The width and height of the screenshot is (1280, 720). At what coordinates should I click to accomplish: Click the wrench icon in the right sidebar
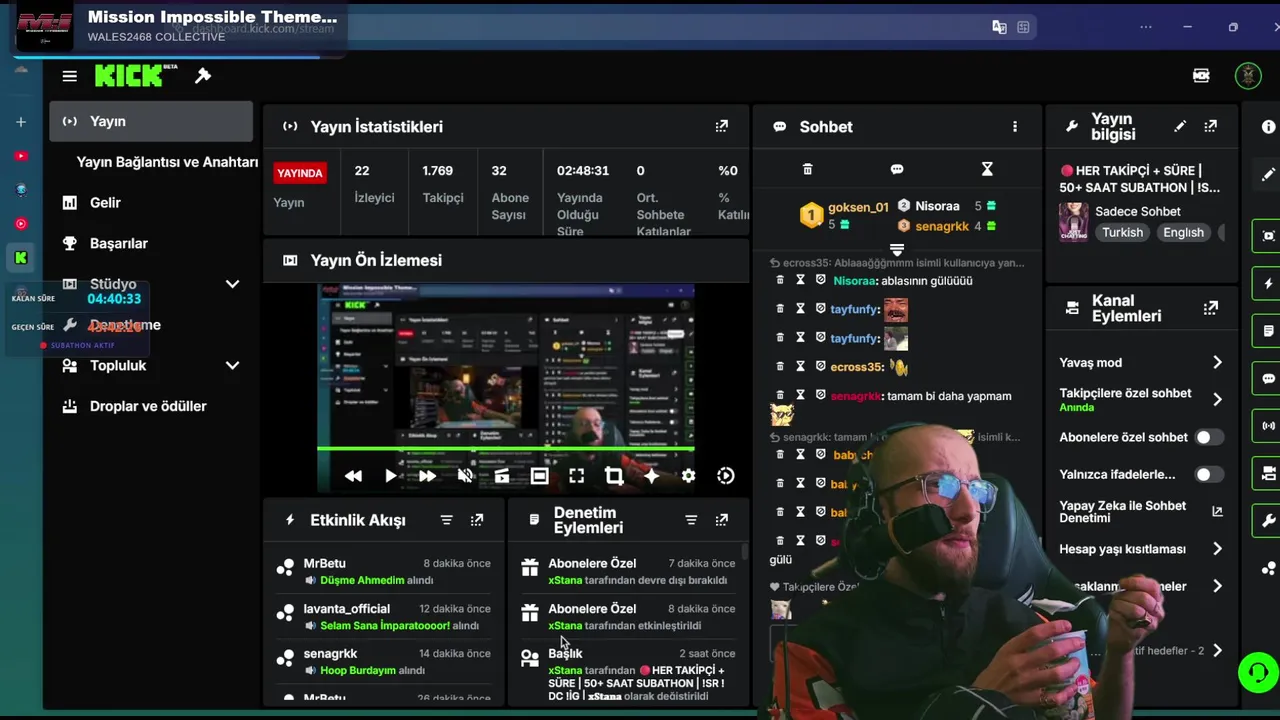point(1269,521)
